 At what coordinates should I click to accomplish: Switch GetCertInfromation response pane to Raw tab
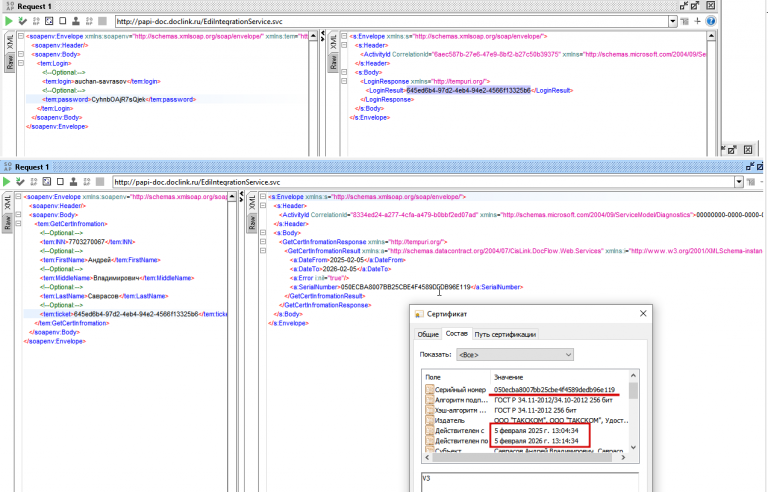[252, 223]
